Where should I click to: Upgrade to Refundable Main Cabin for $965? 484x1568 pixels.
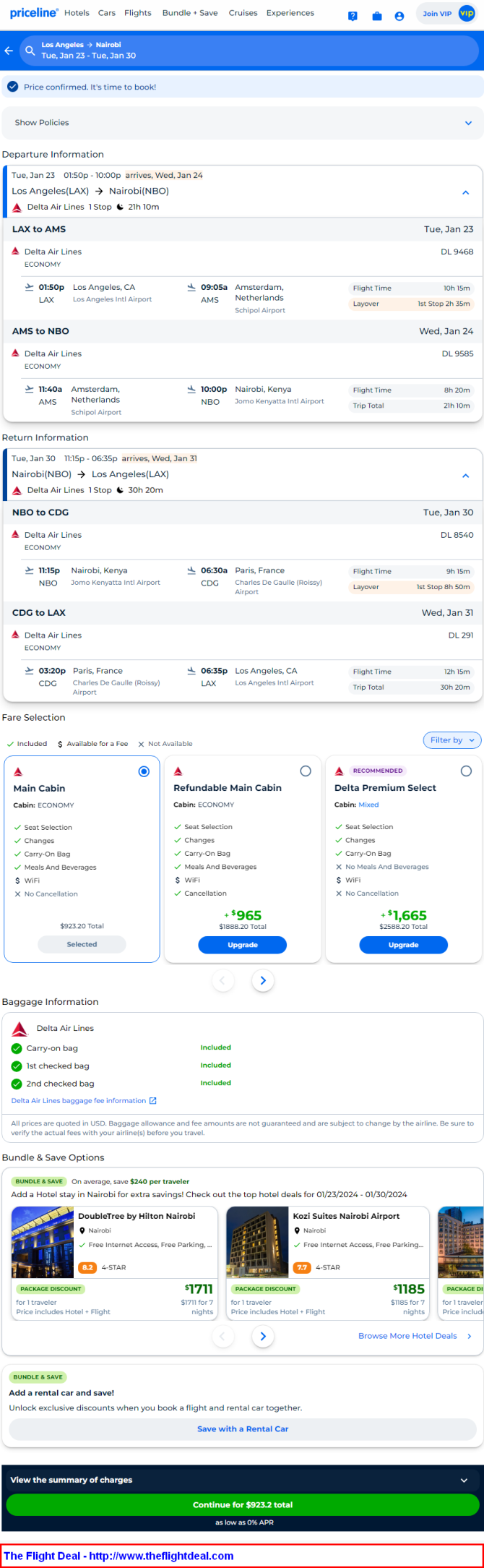tap(243, 945)
